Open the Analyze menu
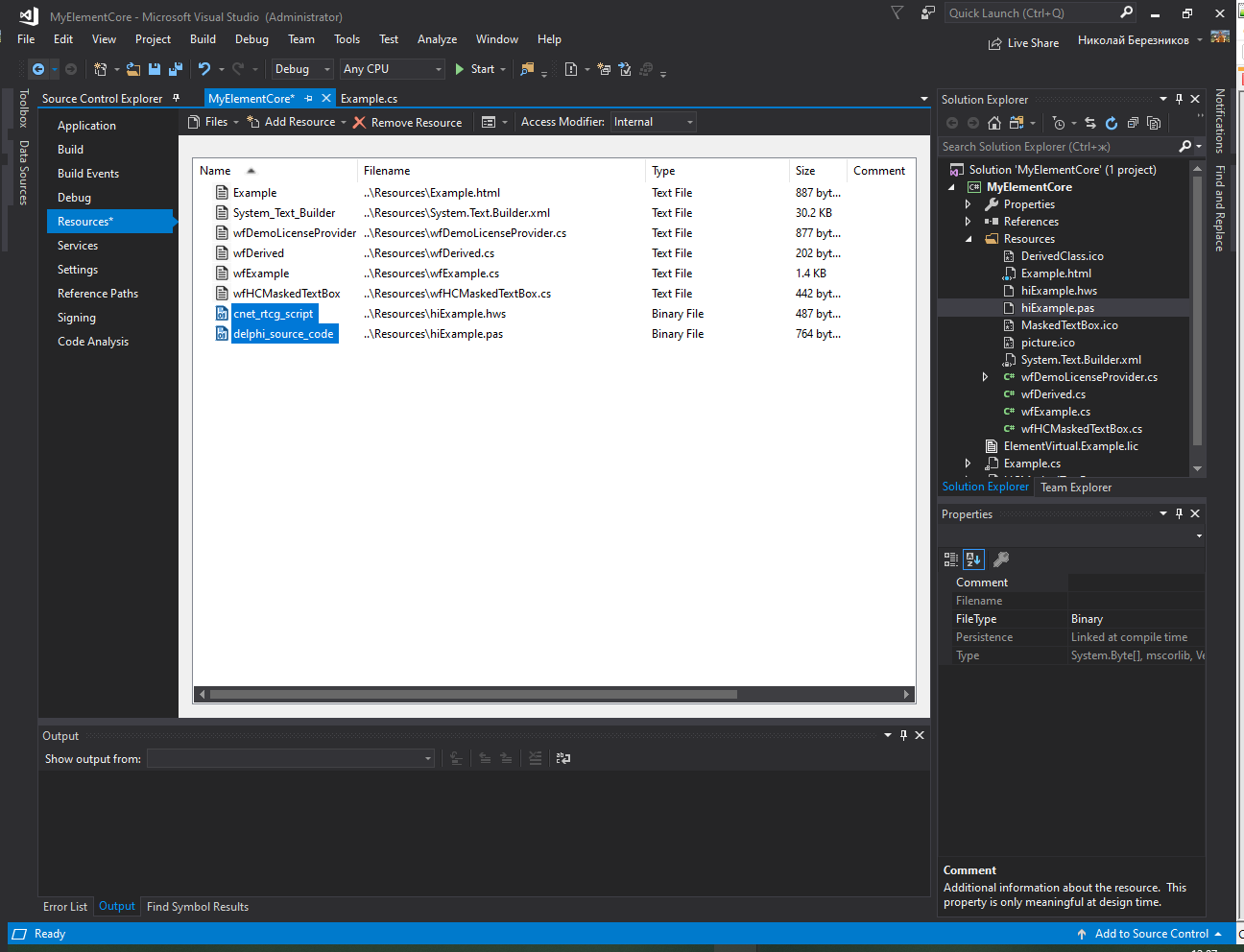1244x952 pixels. coord(437,39)
